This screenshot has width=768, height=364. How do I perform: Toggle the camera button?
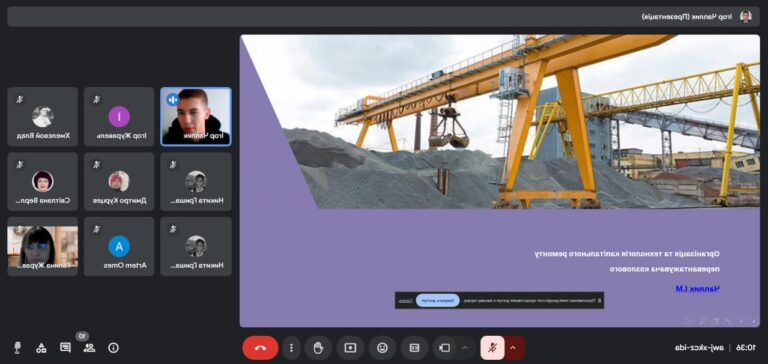point(444,348)
